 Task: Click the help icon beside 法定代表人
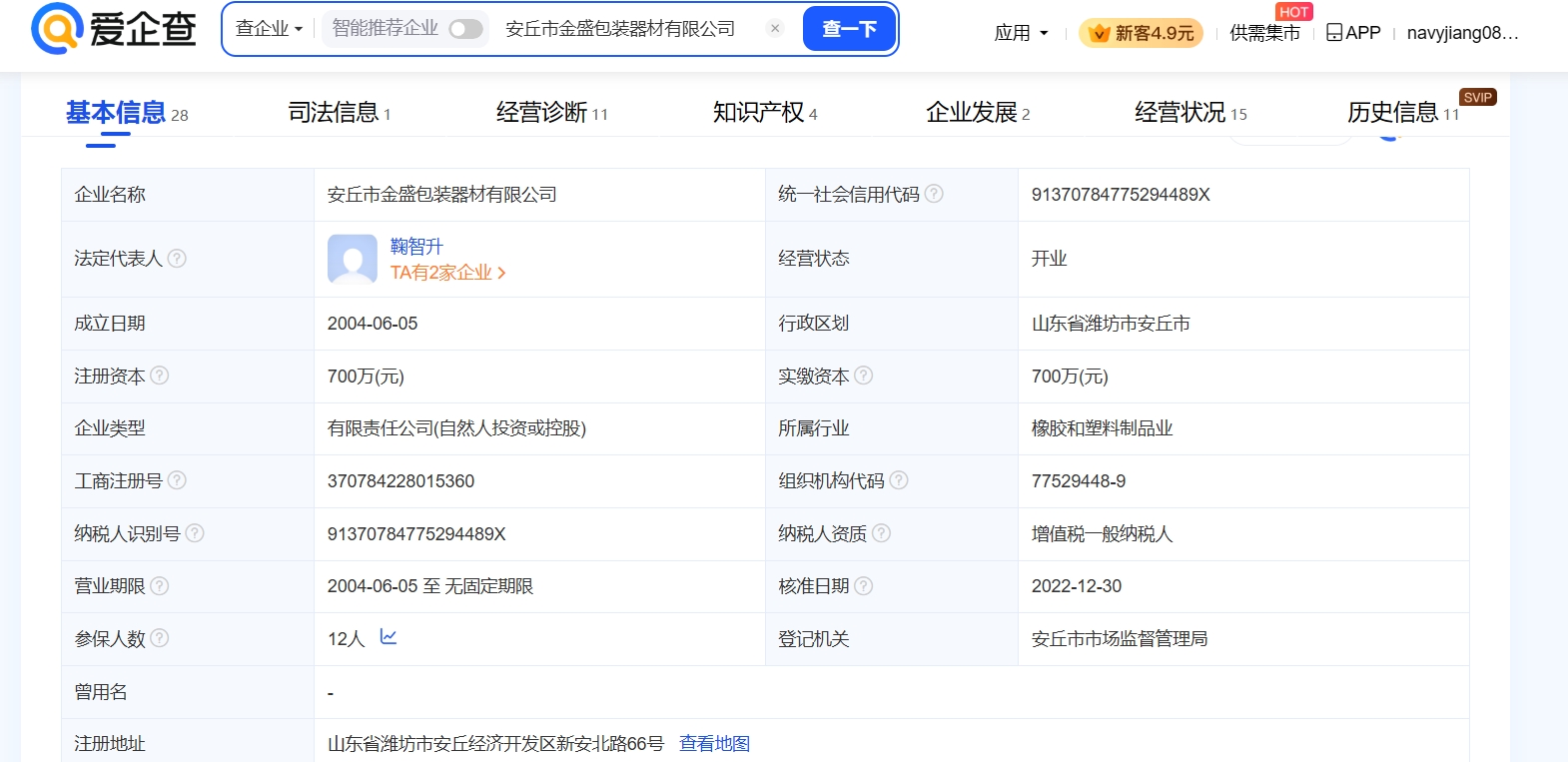pos(177,259)
